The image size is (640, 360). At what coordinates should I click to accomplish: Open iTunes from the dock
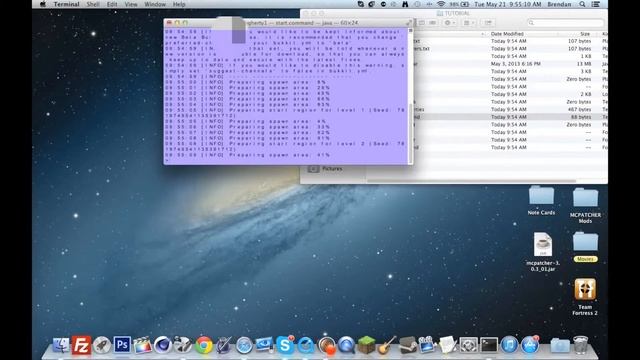pos(509,345)
